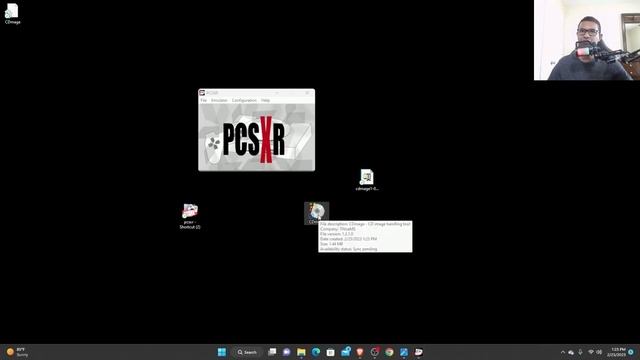This screenshot has height=360, width=640.
Task: Switch to PCSXR via its taskbar icon
Action: [x=419, y=352]
